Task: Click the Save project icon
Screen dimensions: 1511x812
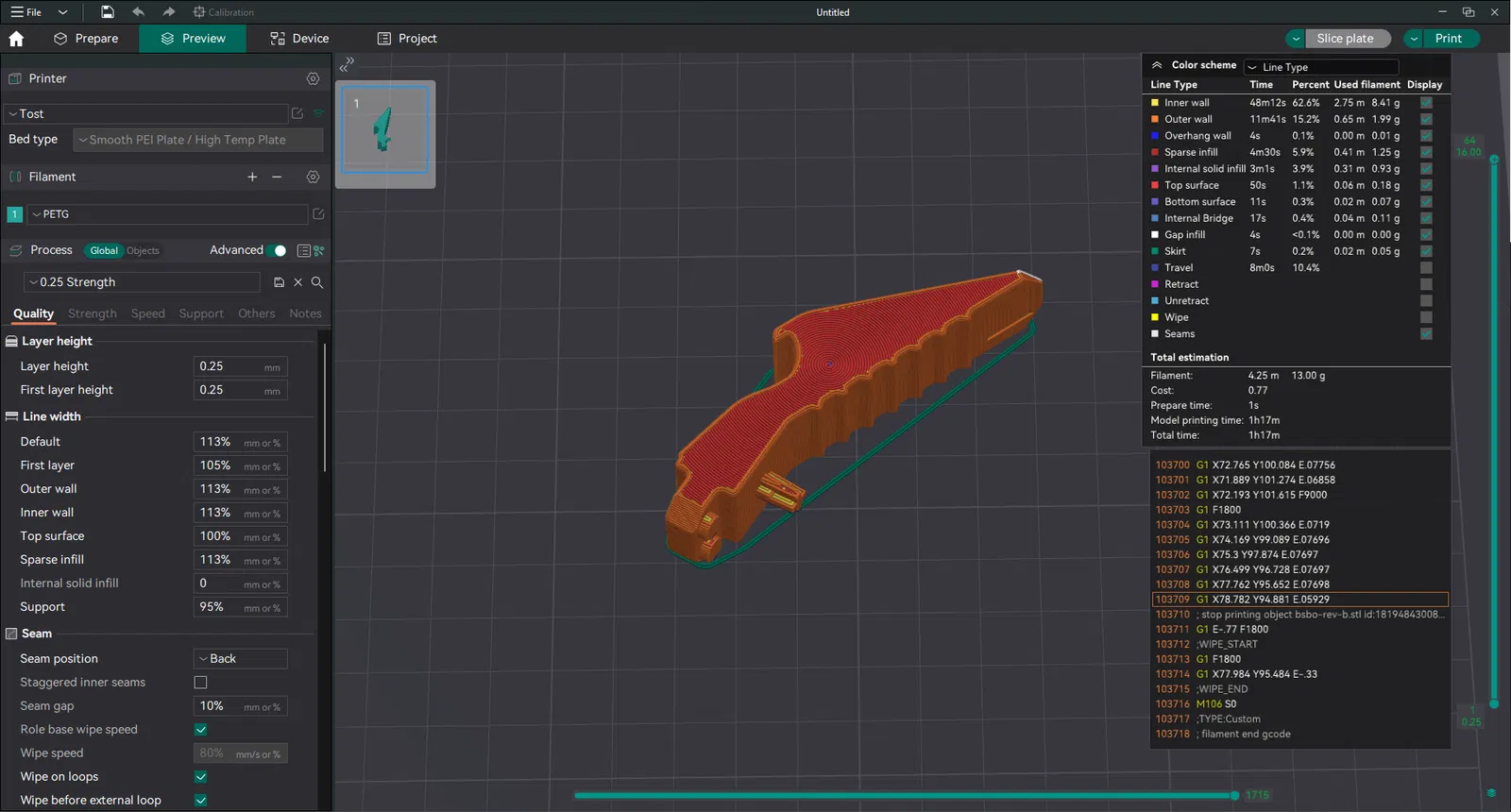Action: click(108, 12)
